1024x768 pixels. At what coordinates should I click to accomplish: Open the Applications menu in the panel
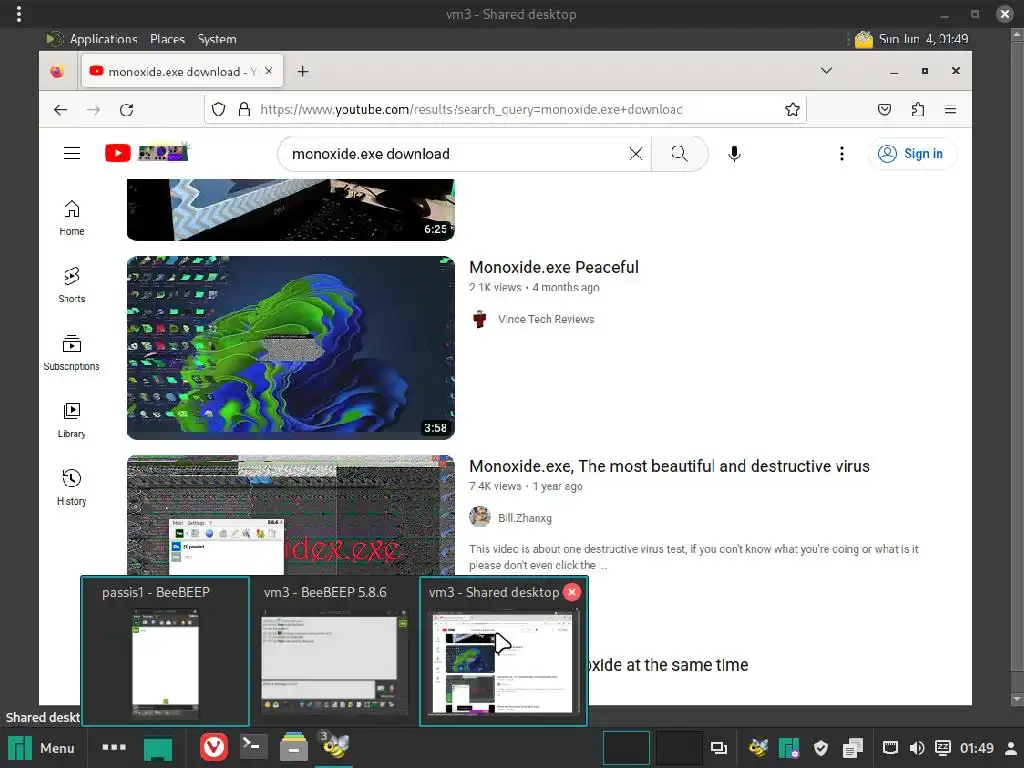coord(103,39)
